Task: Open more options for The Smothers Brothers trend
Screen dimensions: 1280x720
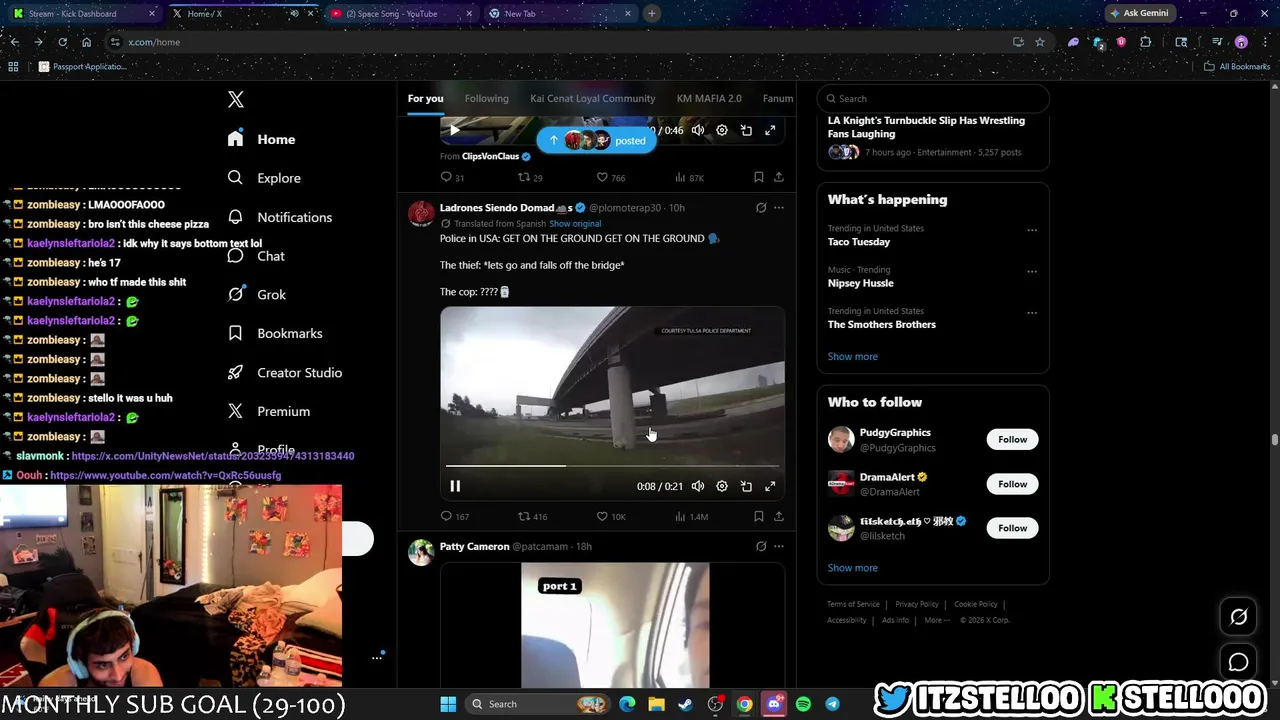Action: pos(1032,313)
